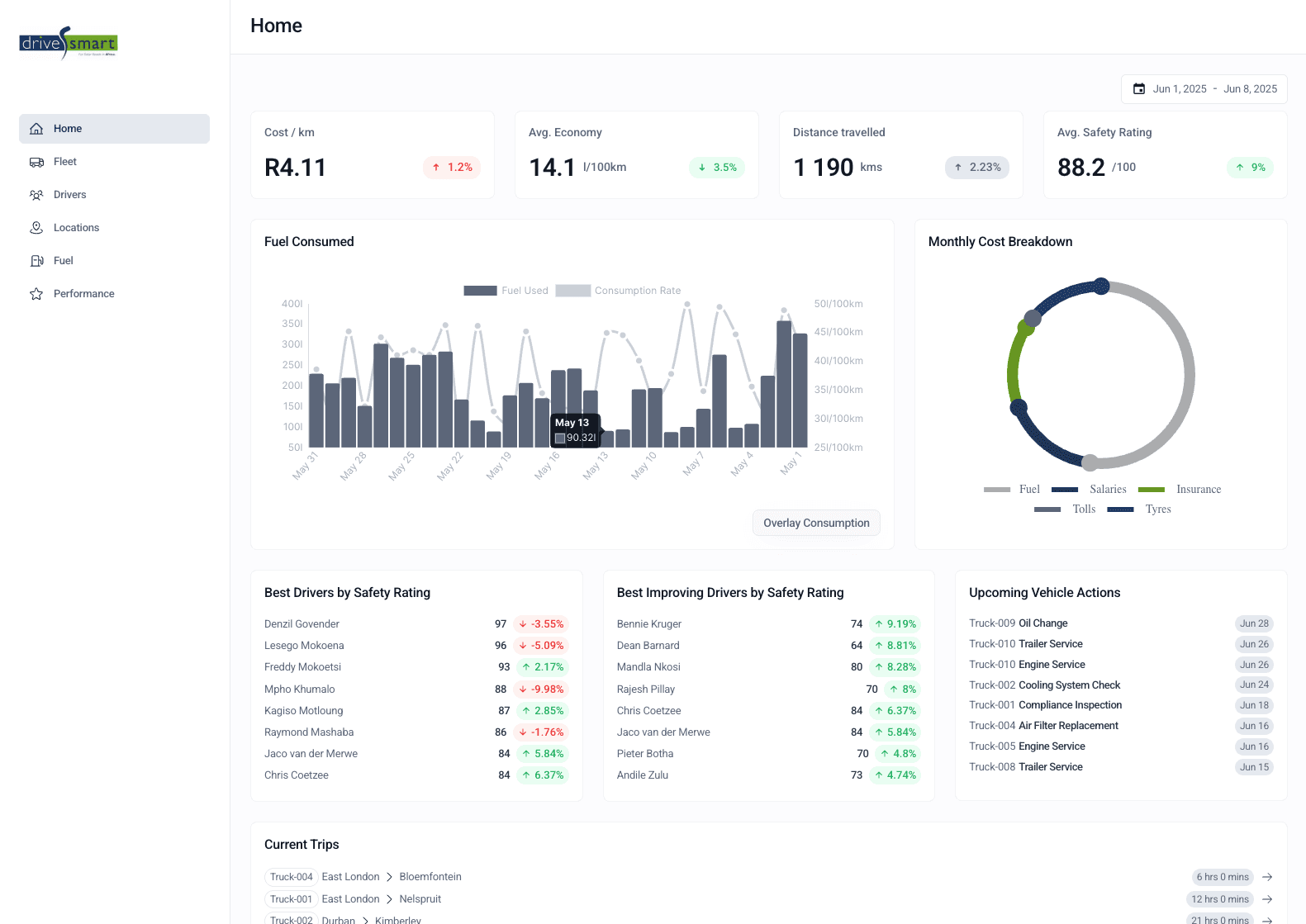The width and height of the screenshot is (1306, 924).
Task: Click the Drivers people icon
Action: pos(36,195)
